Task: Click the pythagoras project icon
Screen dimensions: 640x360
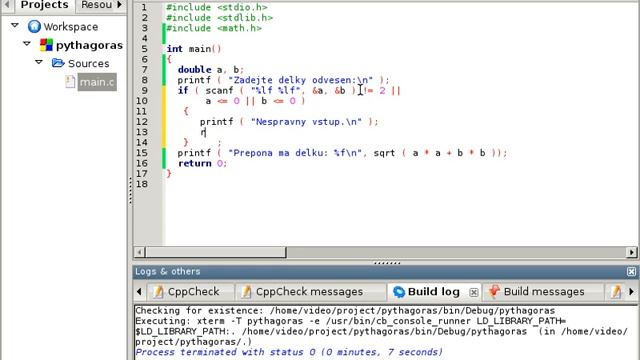Action: coord(46,45)
